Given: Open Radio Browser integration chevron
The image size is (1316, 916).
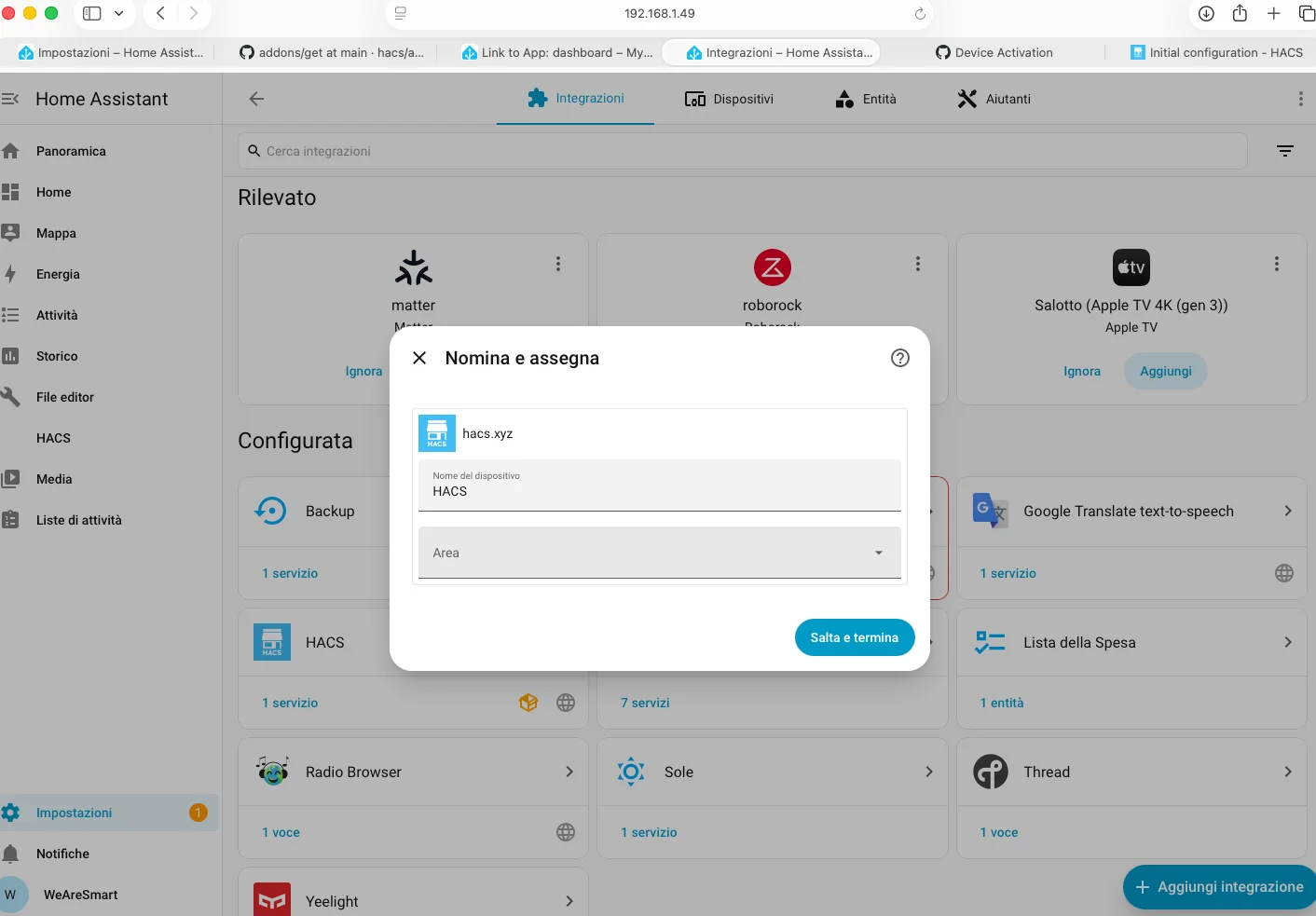Looking at the screenshot, I should coord(569,772).
